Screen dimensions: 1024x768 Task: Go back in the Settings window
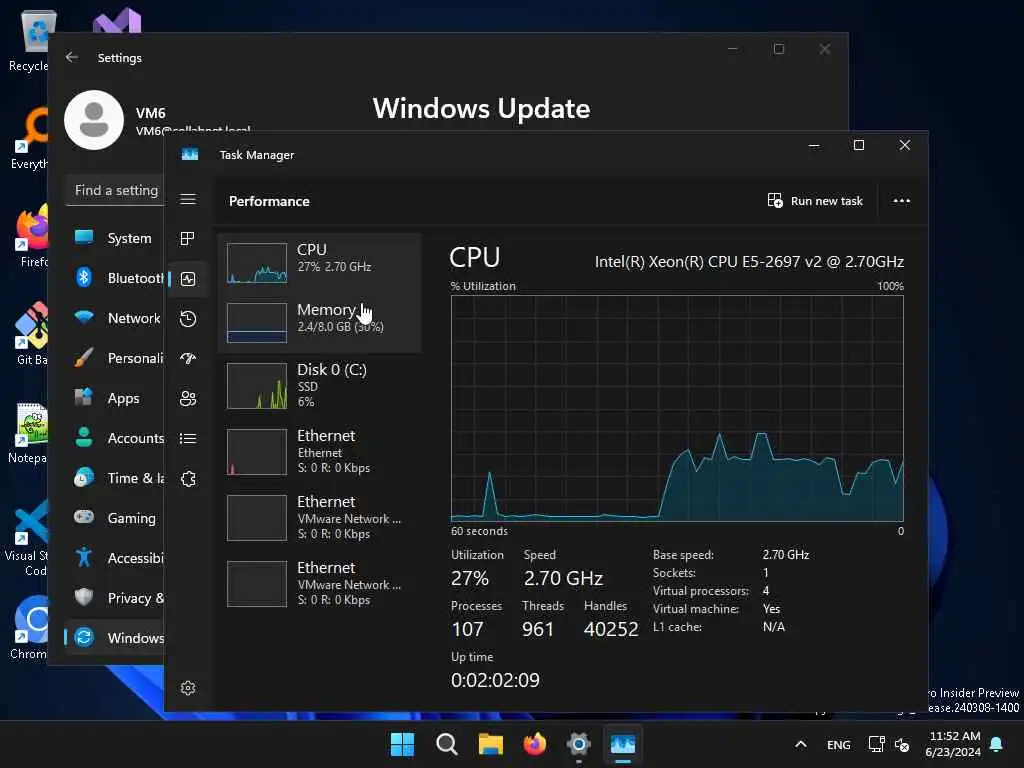(72, 57)
